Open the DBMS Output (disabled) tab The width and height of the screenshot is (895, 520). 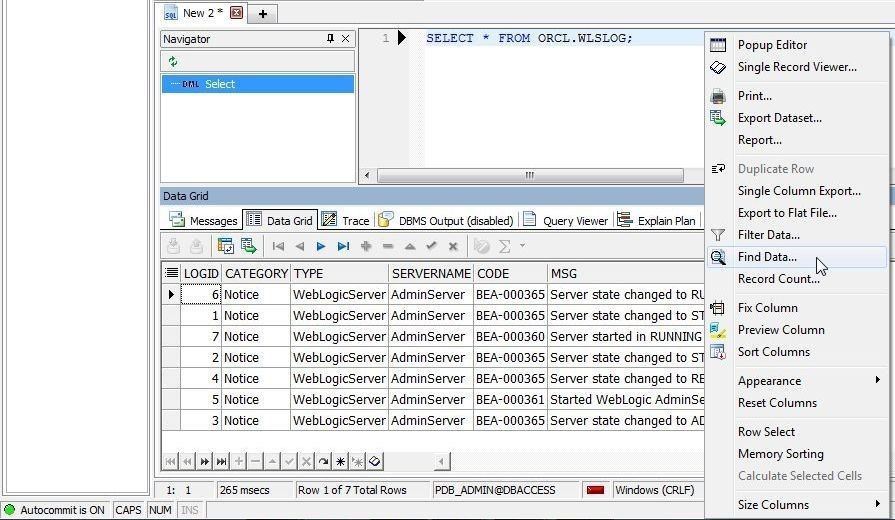tap(446, 220)
